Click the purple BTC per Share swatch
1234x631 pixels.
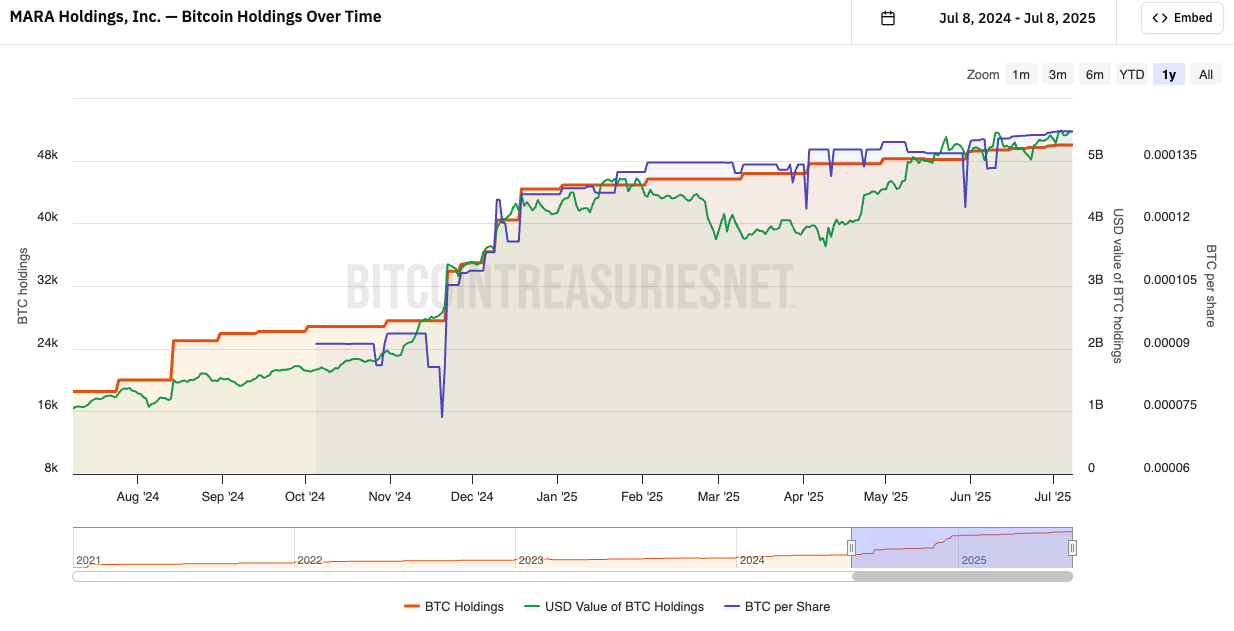732,606
